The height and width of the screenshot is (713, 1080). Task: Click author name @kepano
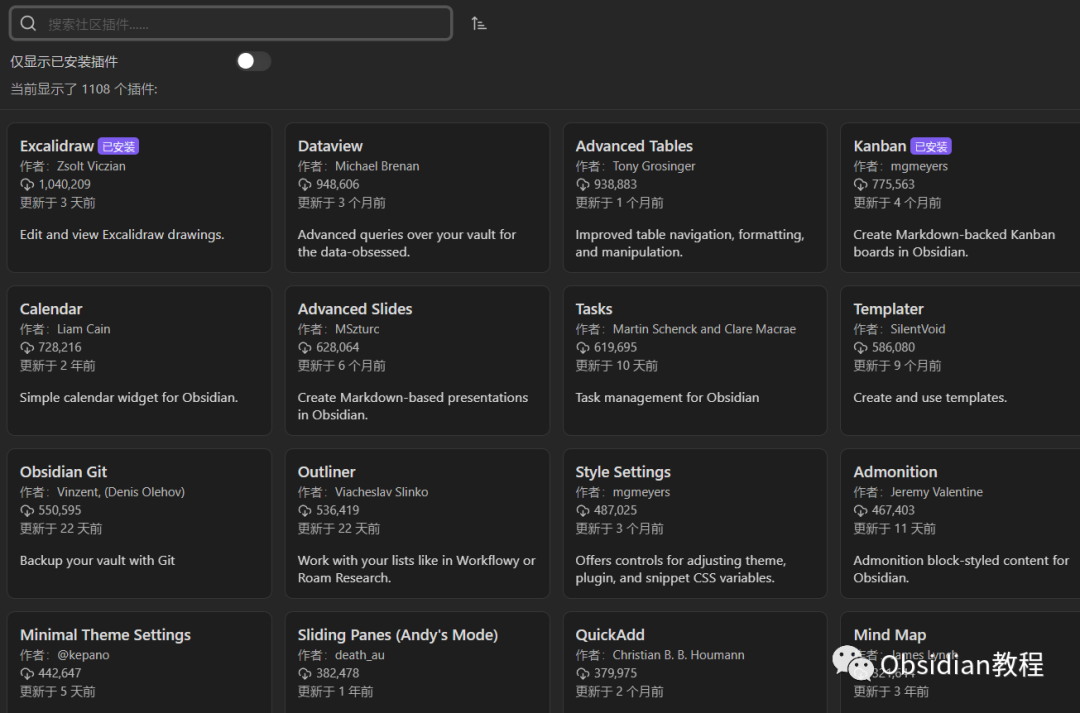(83, 655)
